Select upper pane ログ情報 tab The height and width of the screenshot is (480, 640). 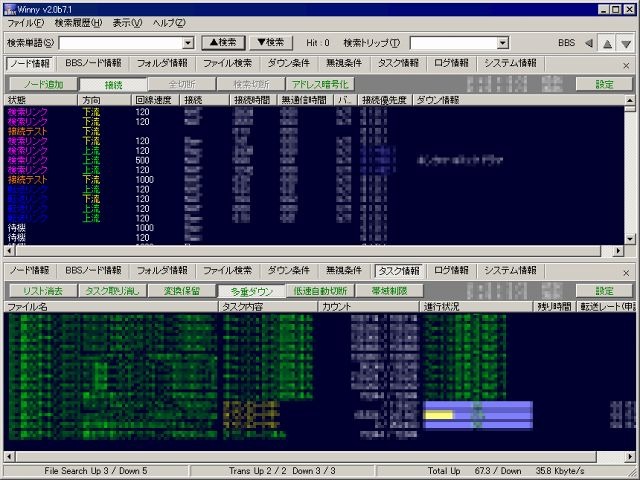451,63
